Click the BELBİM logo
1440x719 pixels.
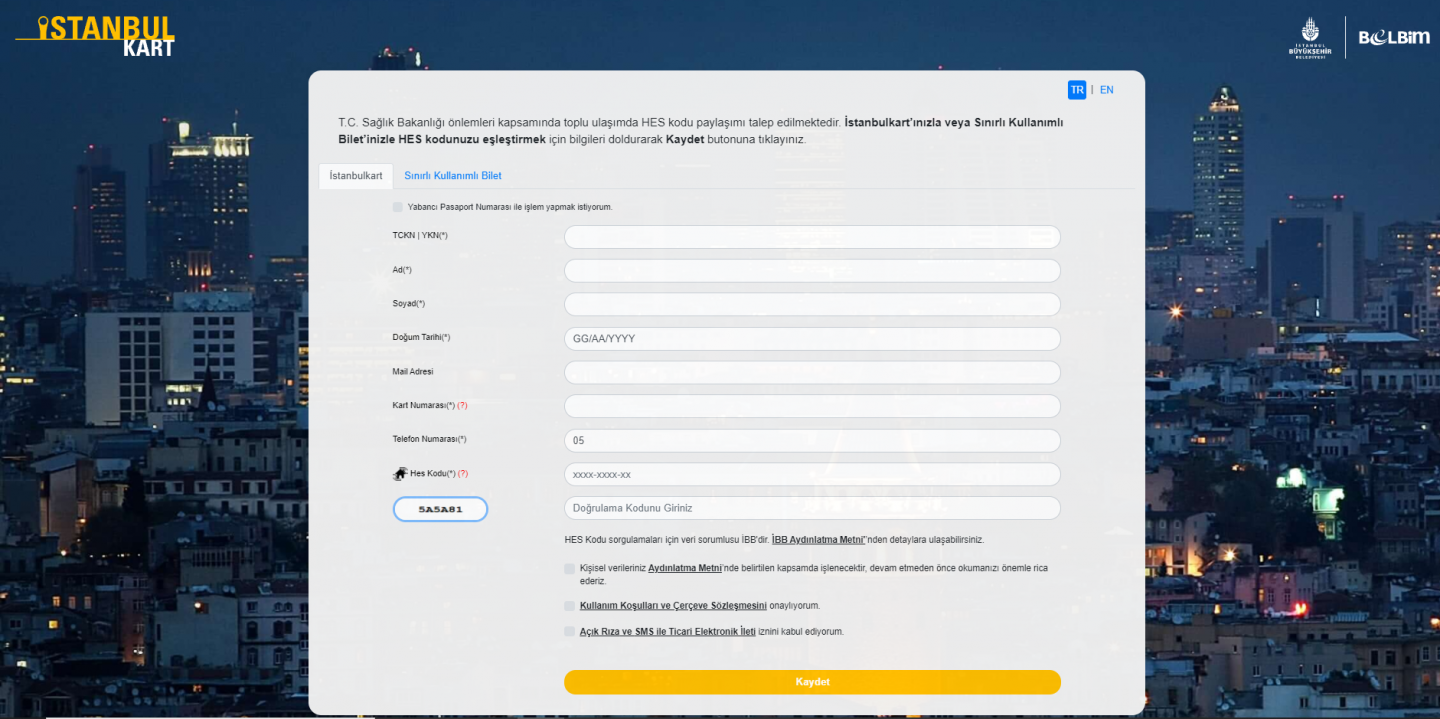pos(1393,38)
